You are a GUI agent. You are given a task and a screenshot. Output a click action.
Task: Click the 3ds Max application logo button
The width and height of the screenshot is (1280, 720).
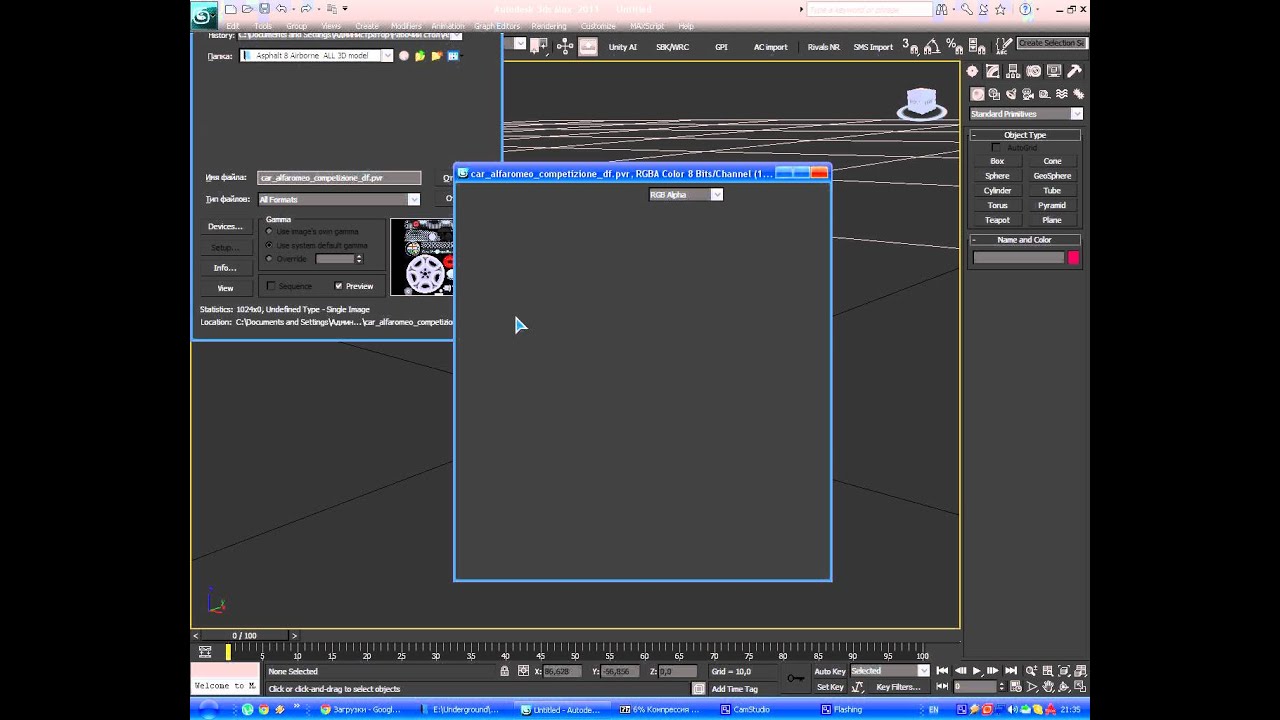[x=204, y=14]
